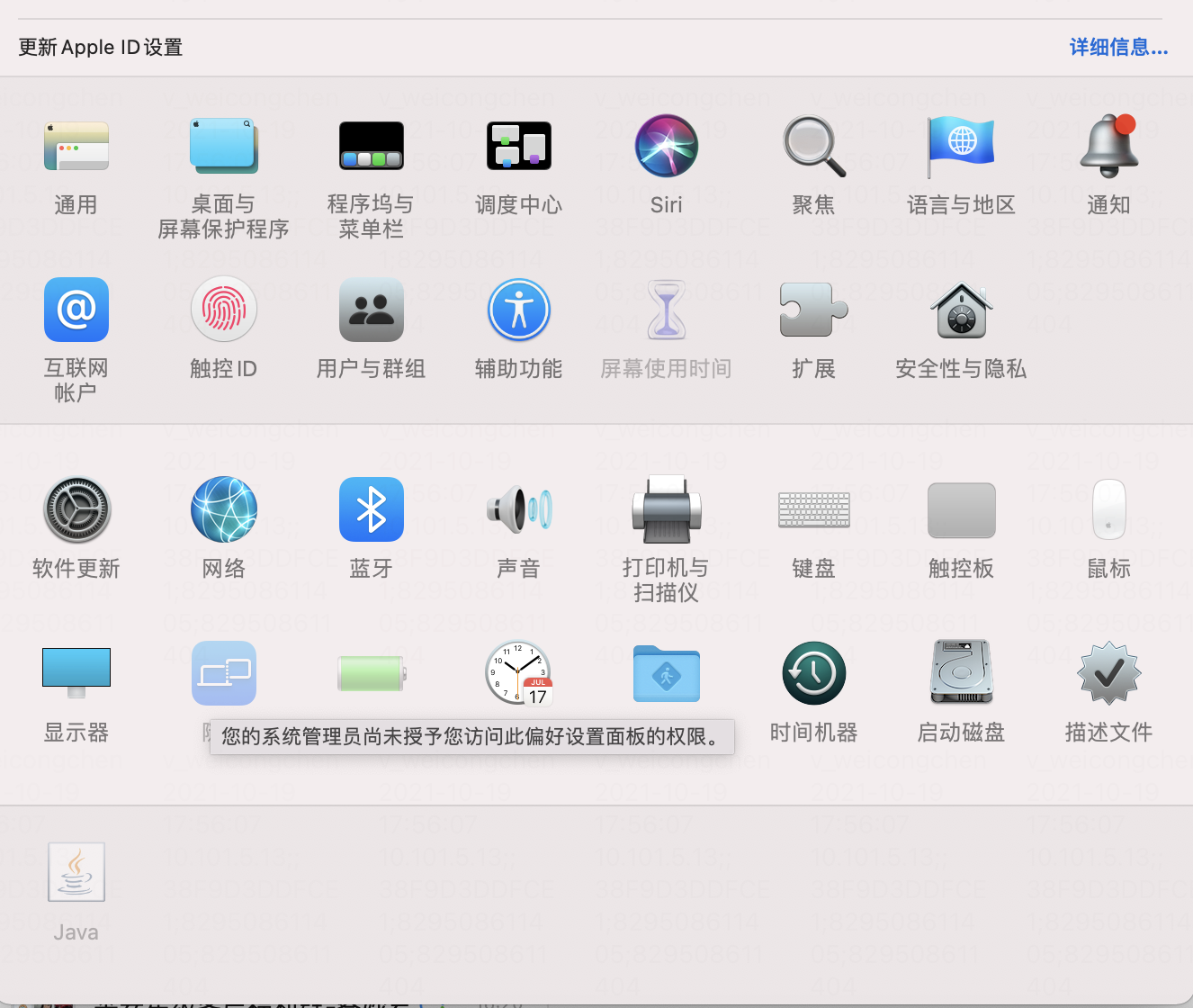Image resolution: width=1193 pixels, height=1008 pixels.
Task: Open 辅助功能 (Accessibility) pane
Action: coord(518,310)
